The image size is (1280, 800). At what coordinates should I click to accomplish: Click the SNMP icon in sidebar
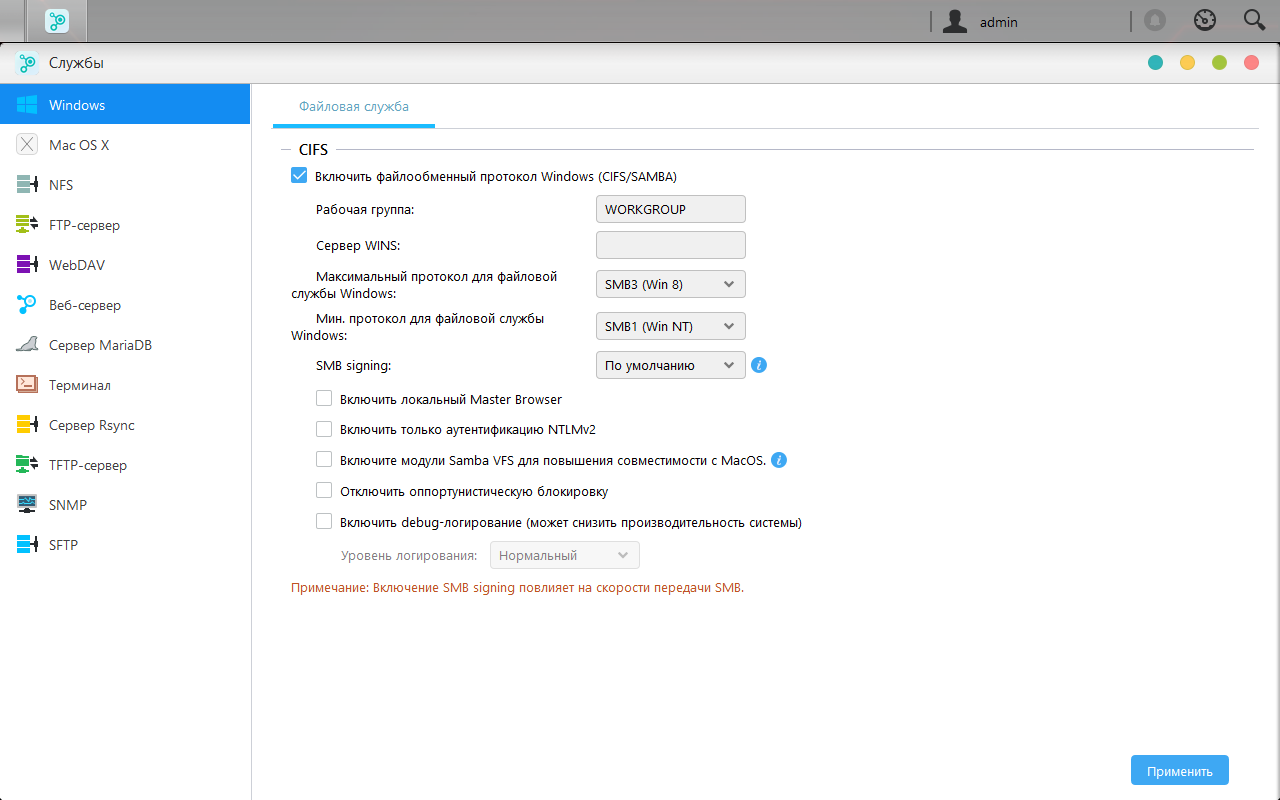pyautogui.click(x=27, y=505)
